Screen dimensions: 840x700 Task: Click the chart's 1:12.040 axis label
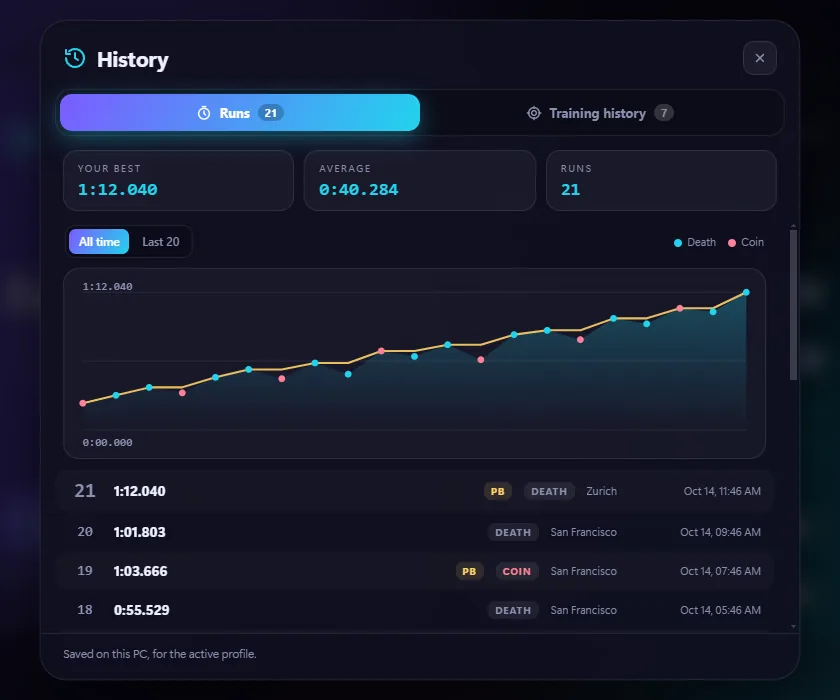pyautogui.click(x=108, y=287)
